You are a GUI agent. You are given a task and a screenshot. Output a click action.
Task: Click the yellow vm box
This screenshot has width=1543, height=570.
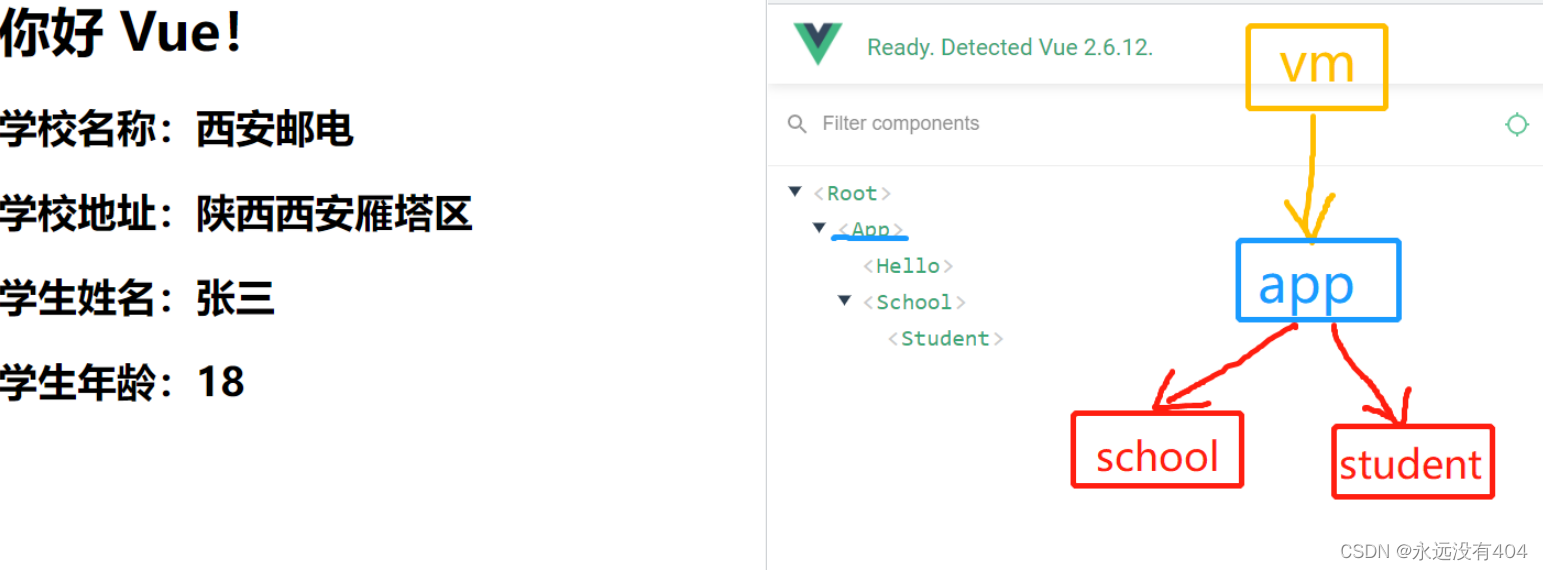tap(1317, 67)
